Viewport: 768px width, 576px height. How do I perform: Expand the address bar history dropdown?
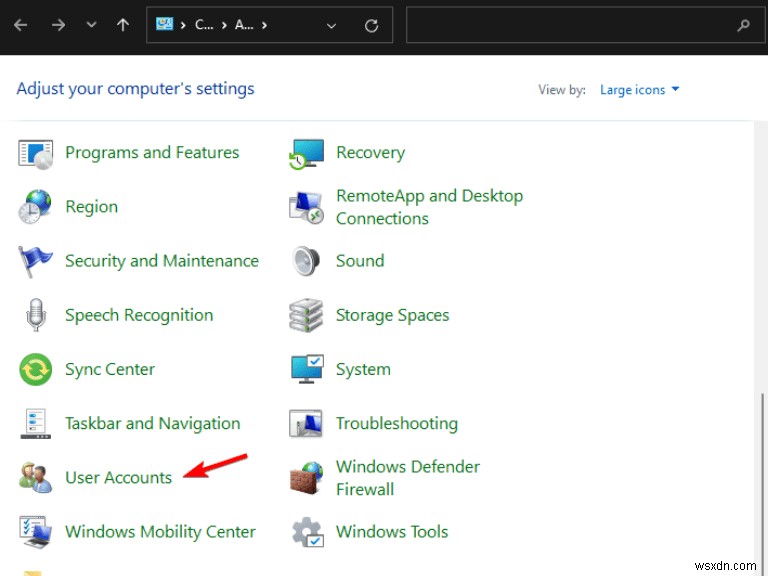[332, 25]
